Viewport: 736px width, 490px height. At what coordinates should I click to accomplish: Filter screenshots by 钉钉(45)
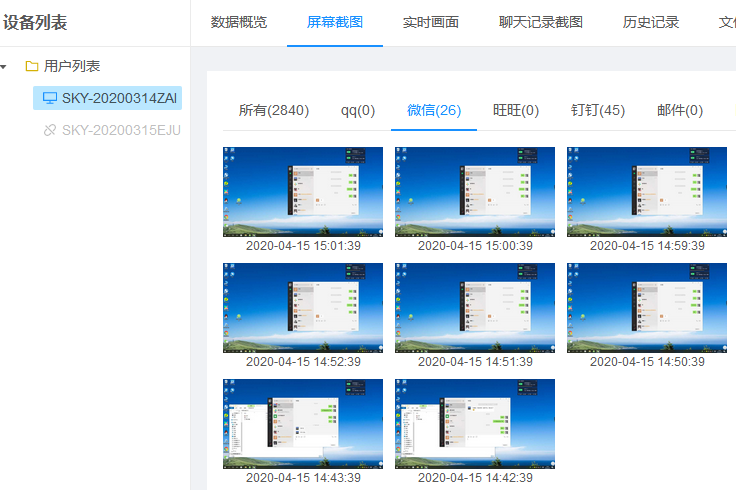click(x=598, y=110)
